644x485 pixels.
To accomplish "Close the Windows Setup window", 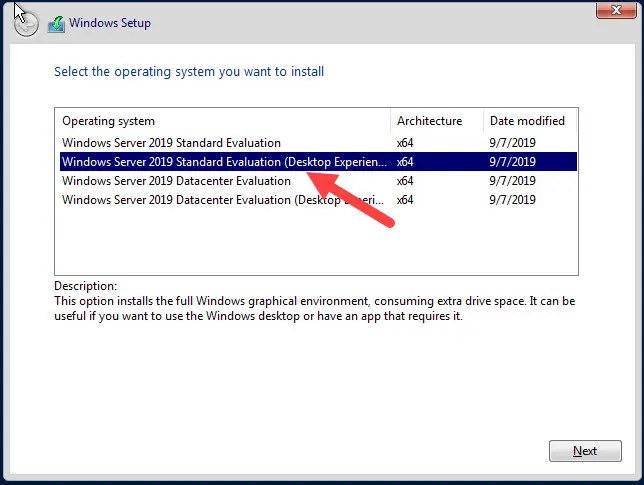I will [616, 10].
